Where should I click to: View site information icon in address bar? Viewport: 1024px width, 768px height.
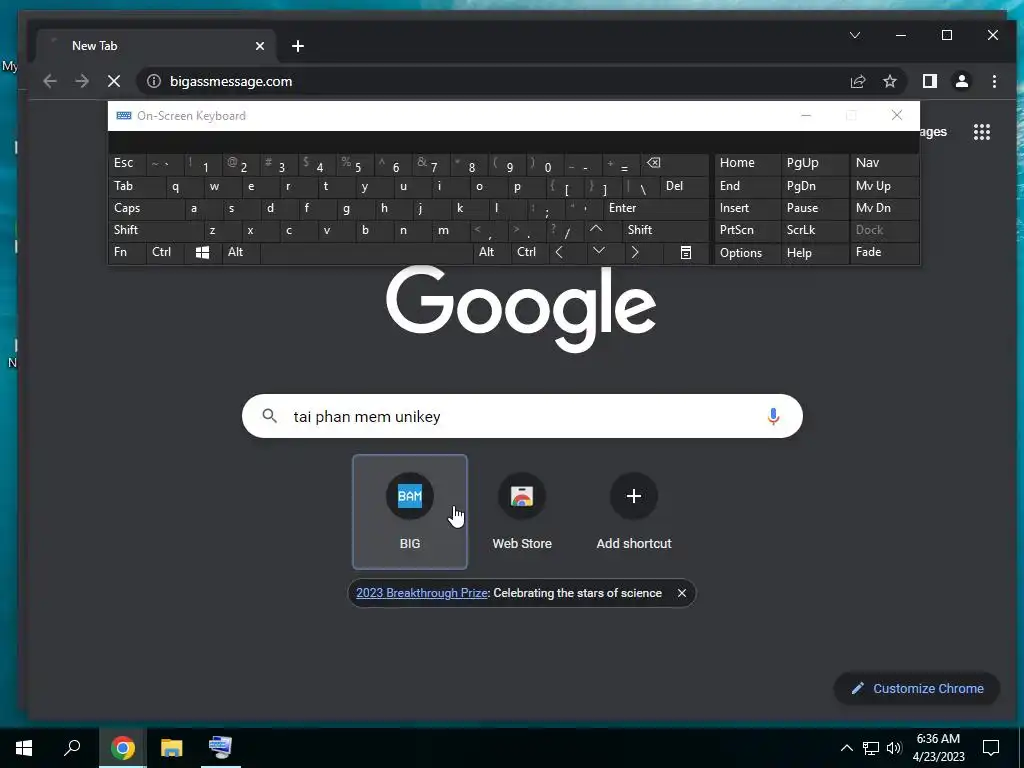click(153, 81)
